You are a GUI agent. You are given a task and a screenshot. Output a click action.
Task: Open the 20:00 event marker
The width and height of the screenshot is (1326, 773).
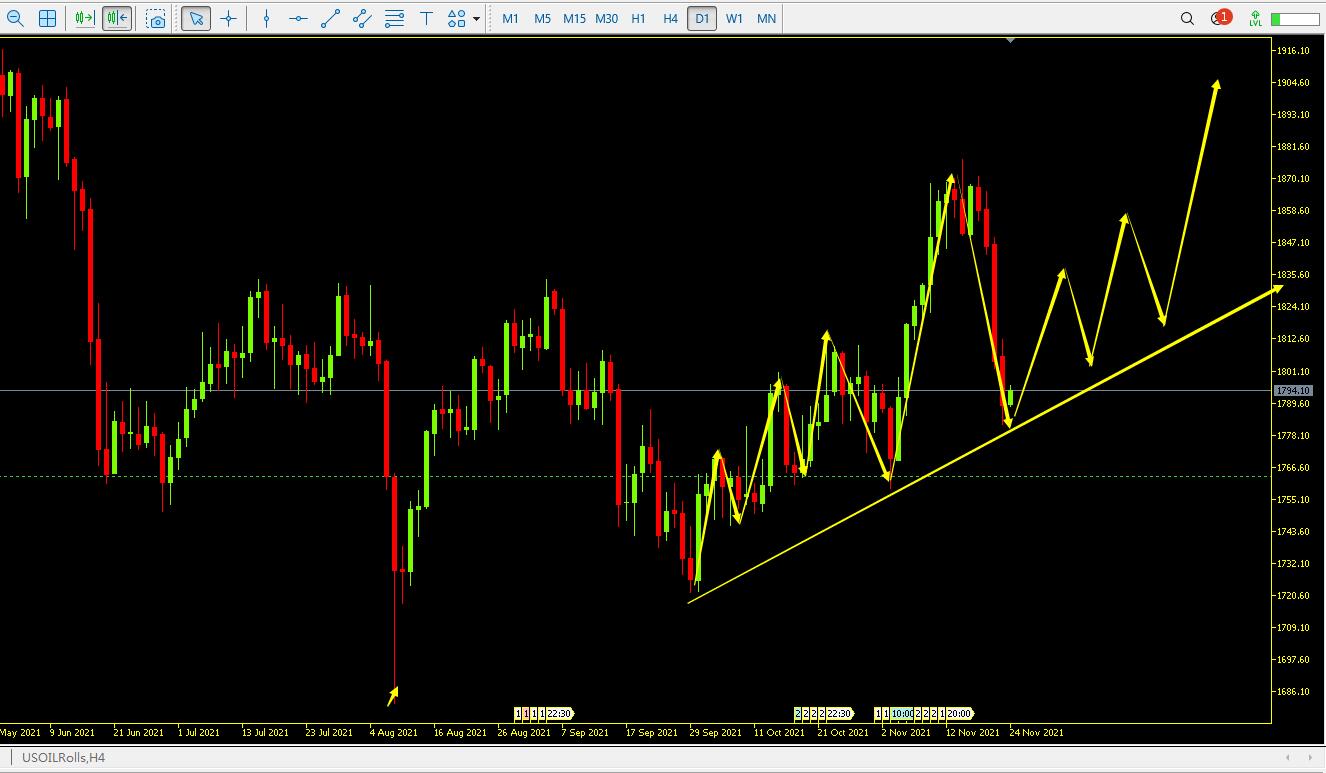click(960, 714)
